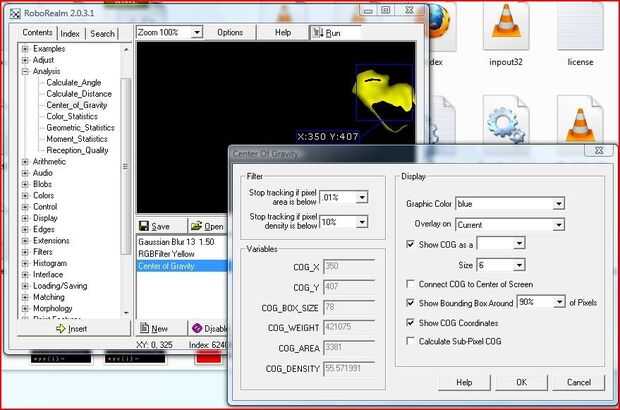Click the COG_DENSITY value field
620x410 pixels.
349,368
